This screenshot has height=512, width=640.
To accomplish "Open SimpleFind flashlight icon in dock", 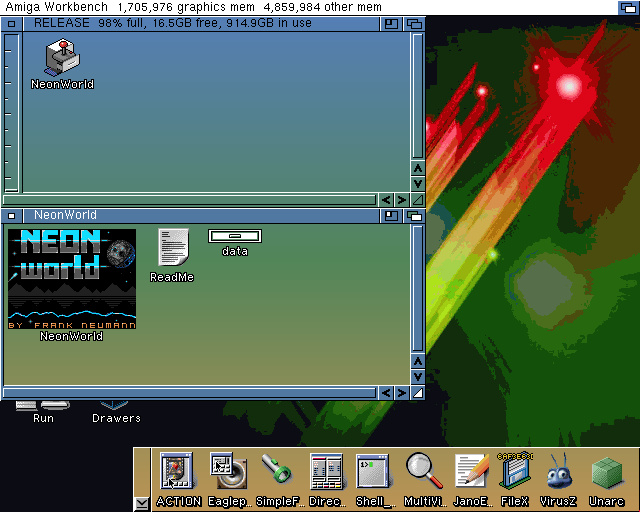I will 276,469.
